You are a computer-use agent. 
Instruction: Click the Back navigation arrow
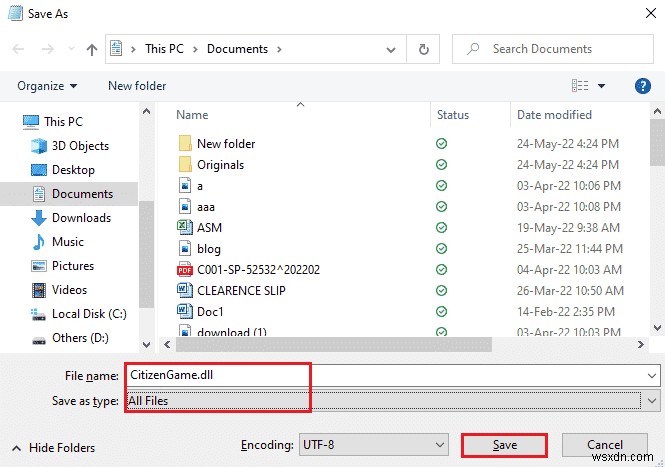pos(18,49)
